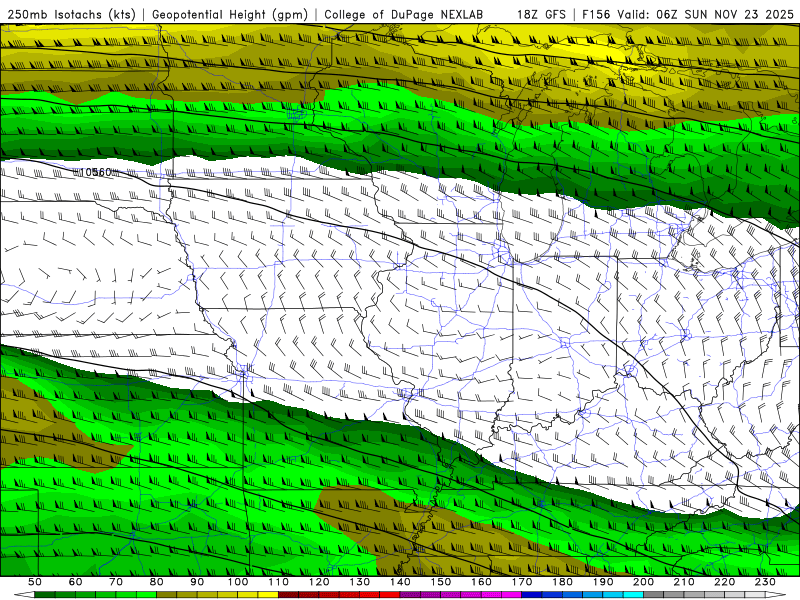The height and width of the screenshot is (600, 800).
Task: Click the 190 value on the color scale
Action: pyautogui.click(x=603, y=582)
